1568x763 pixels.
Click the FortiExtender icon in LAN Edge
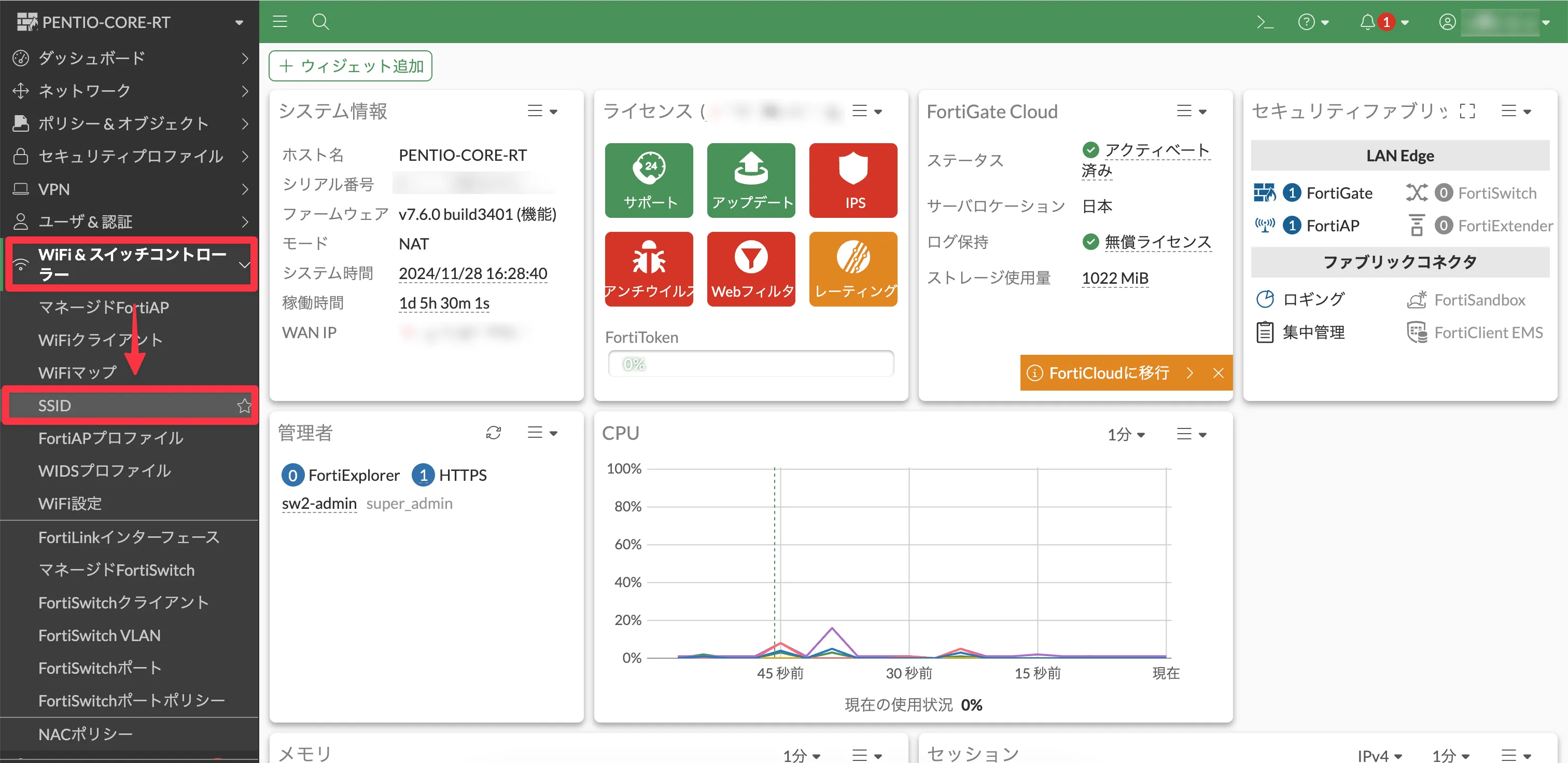point(1417,225)
